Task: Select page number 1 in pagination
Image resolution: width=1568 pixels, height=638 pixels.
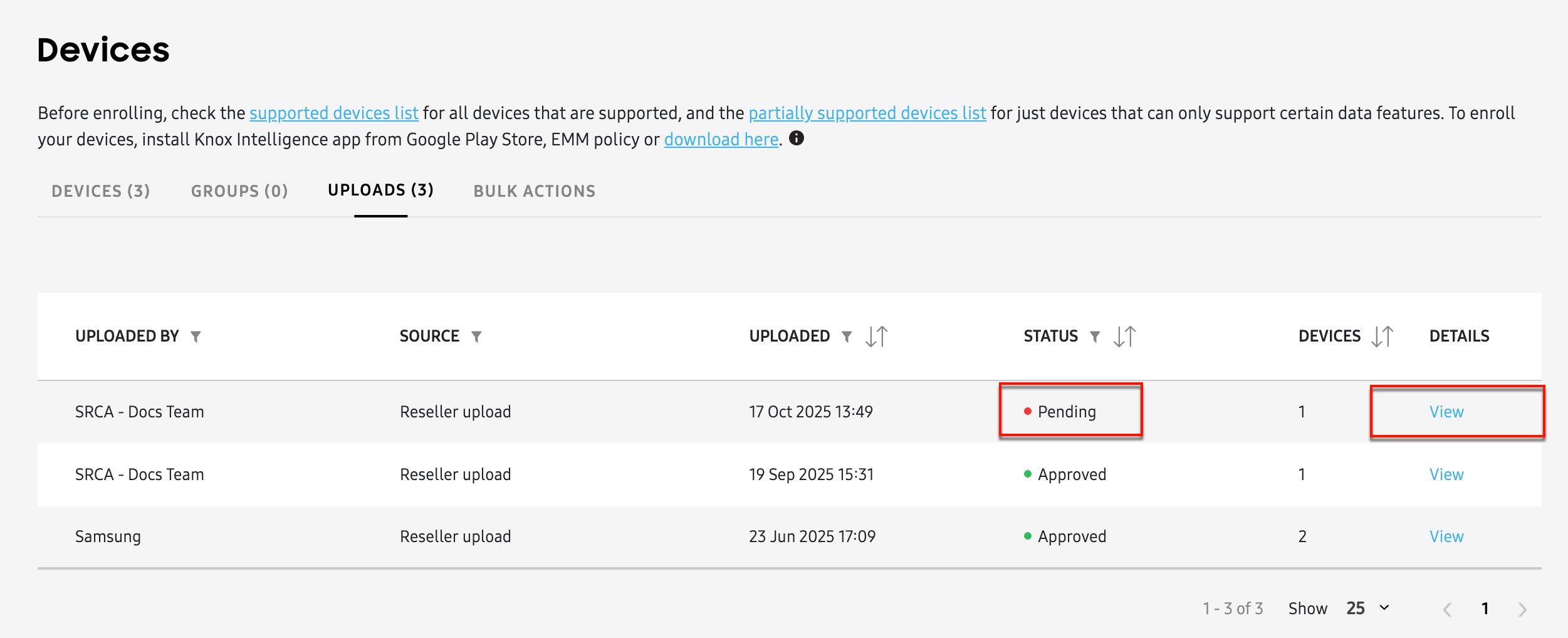Action: (x=1487, y=608)
